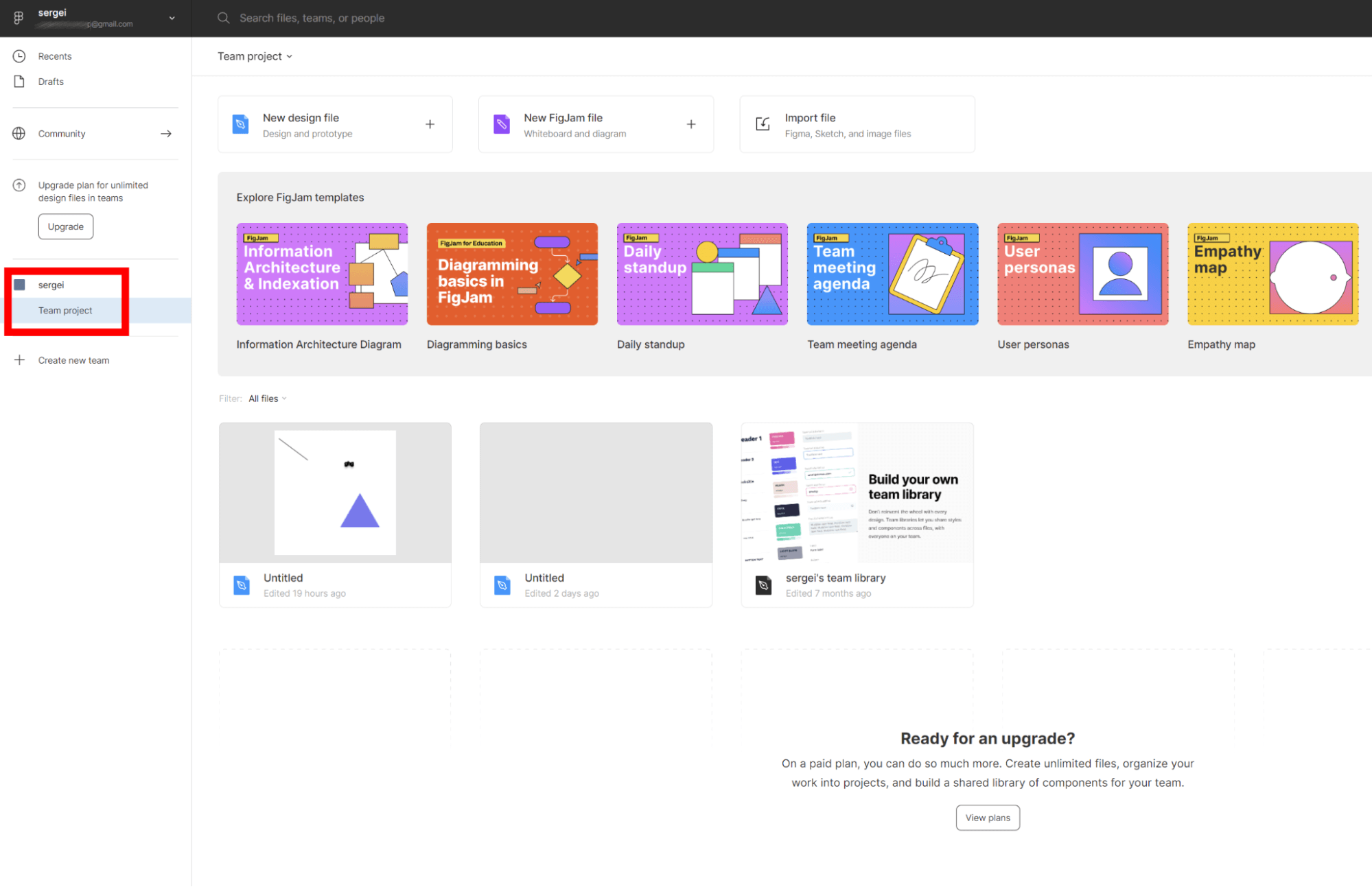Open Recents via its clock icon
Viewport: 1372px width, 887px height.
19,56
